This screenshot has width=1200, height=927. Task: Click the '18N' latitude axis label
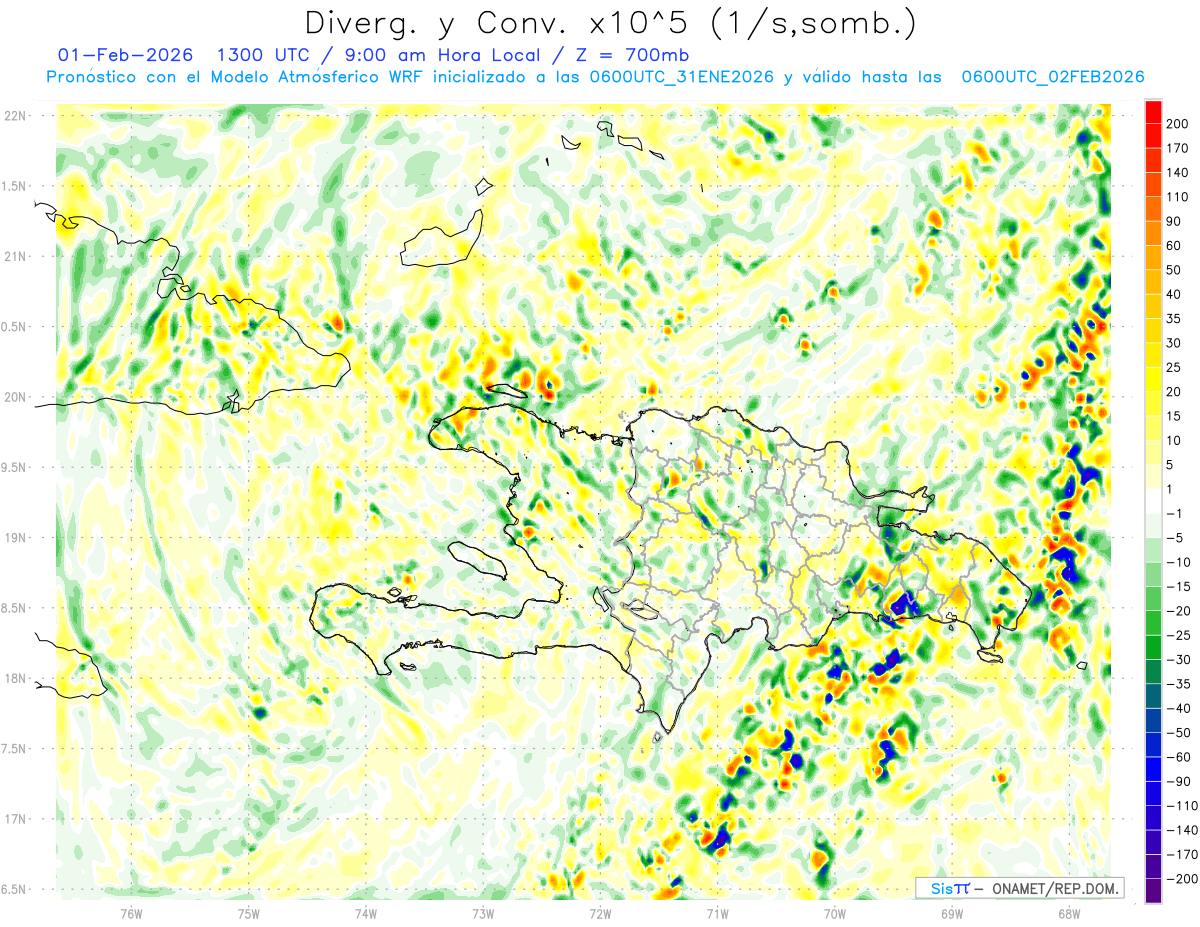click(16, 678)
